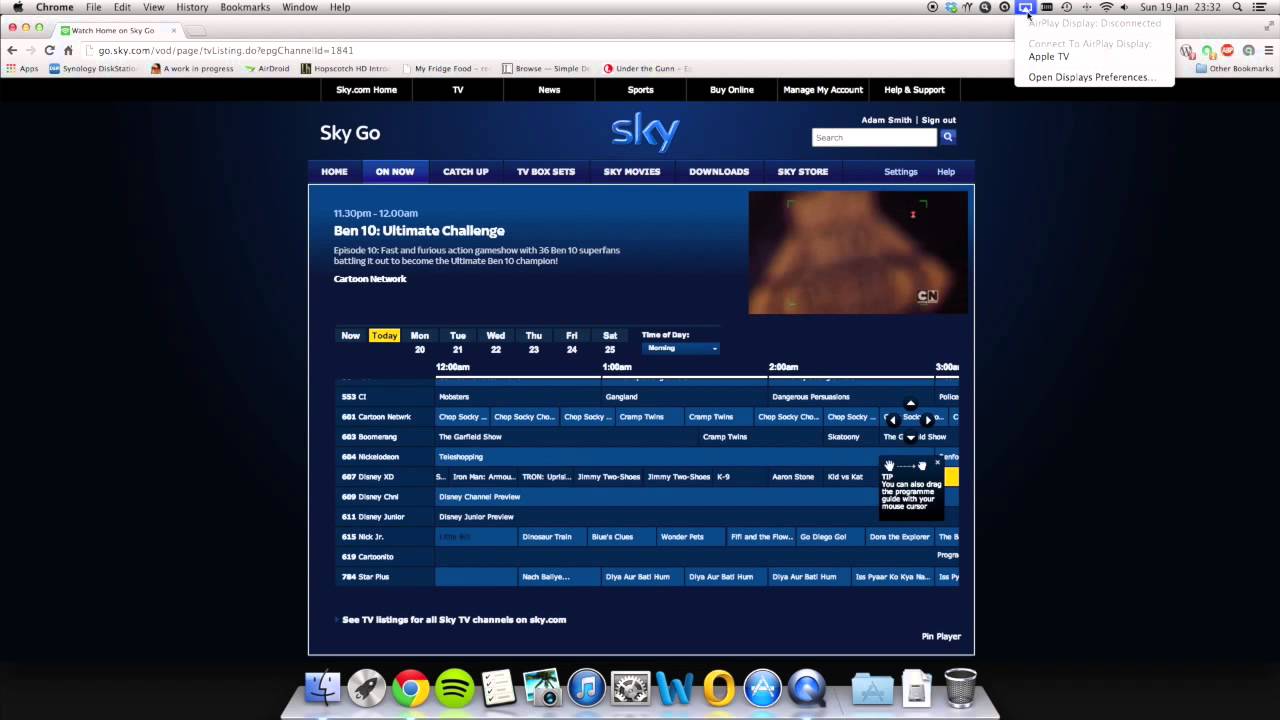Select Sat 25 in the day picker
This screenshot has height=720, width=1280.
tap(610, 342)
